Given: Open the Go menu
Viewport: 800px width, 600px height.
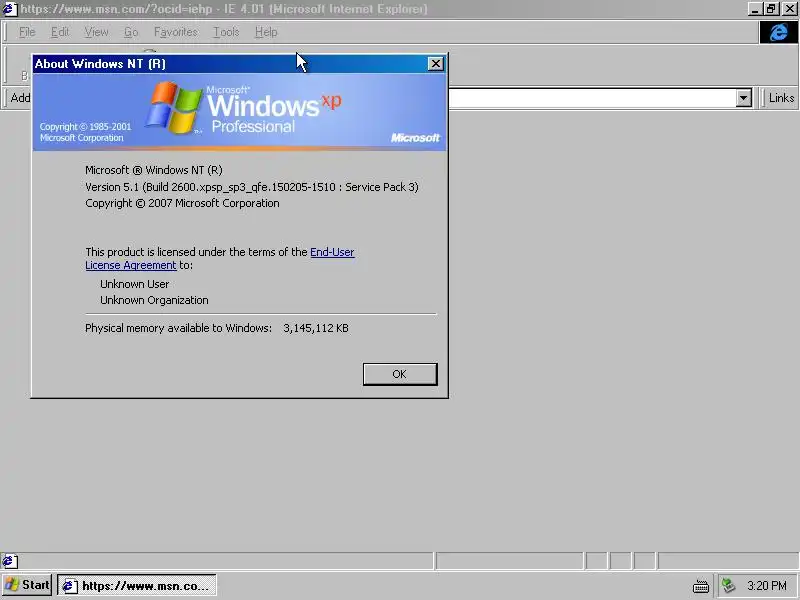Looking at the screenshot, I should pos(131,32).
